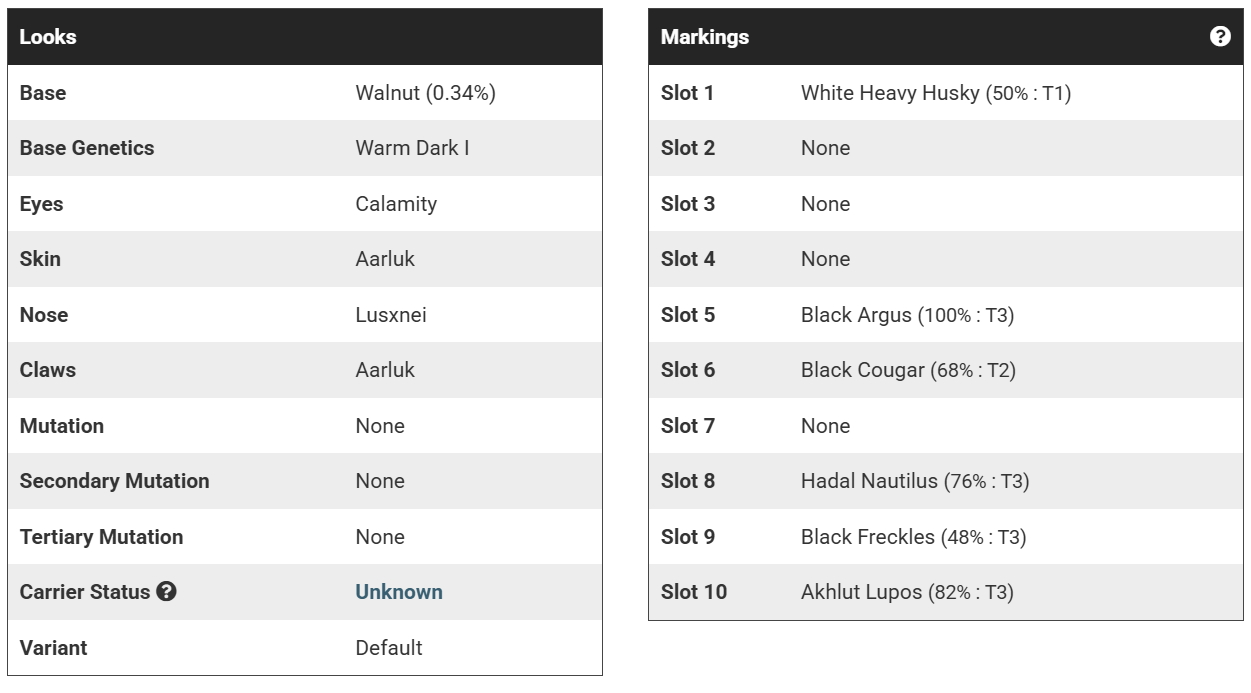Open the Unknown carrier status link
The image size is (1251, 693).
398,592
